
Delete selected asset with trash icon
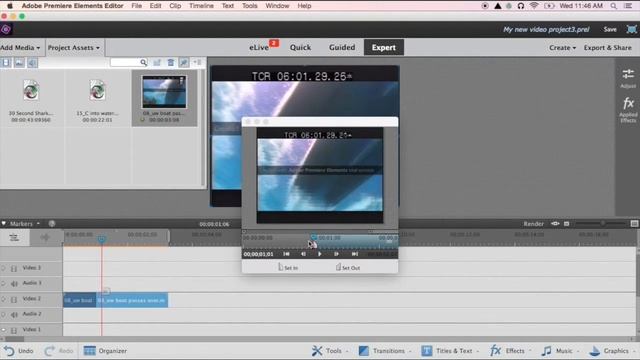(171, 62)
